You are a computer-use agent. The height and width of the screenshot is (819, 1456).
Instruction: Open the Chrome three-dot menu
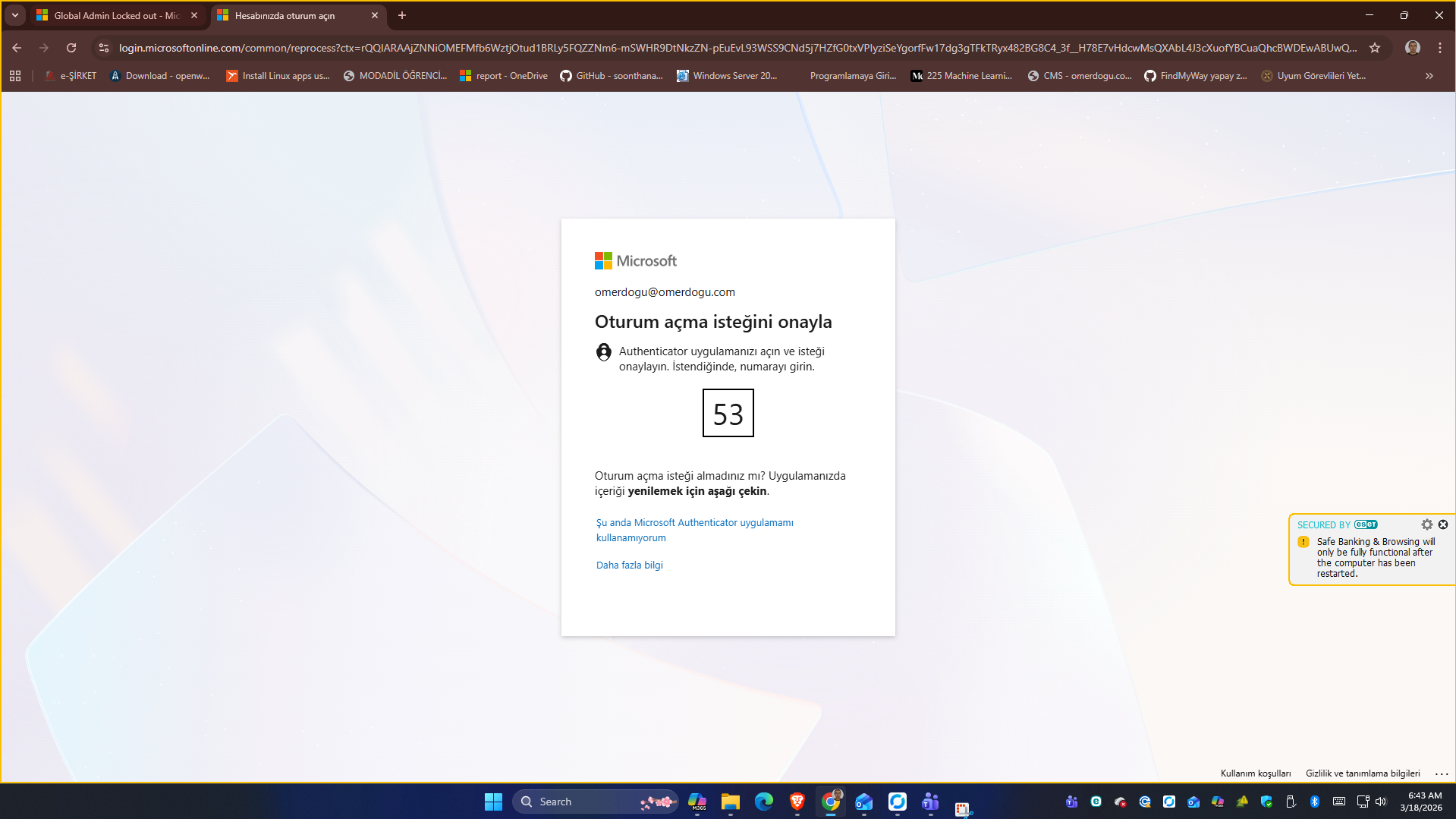coord(1440,48)
